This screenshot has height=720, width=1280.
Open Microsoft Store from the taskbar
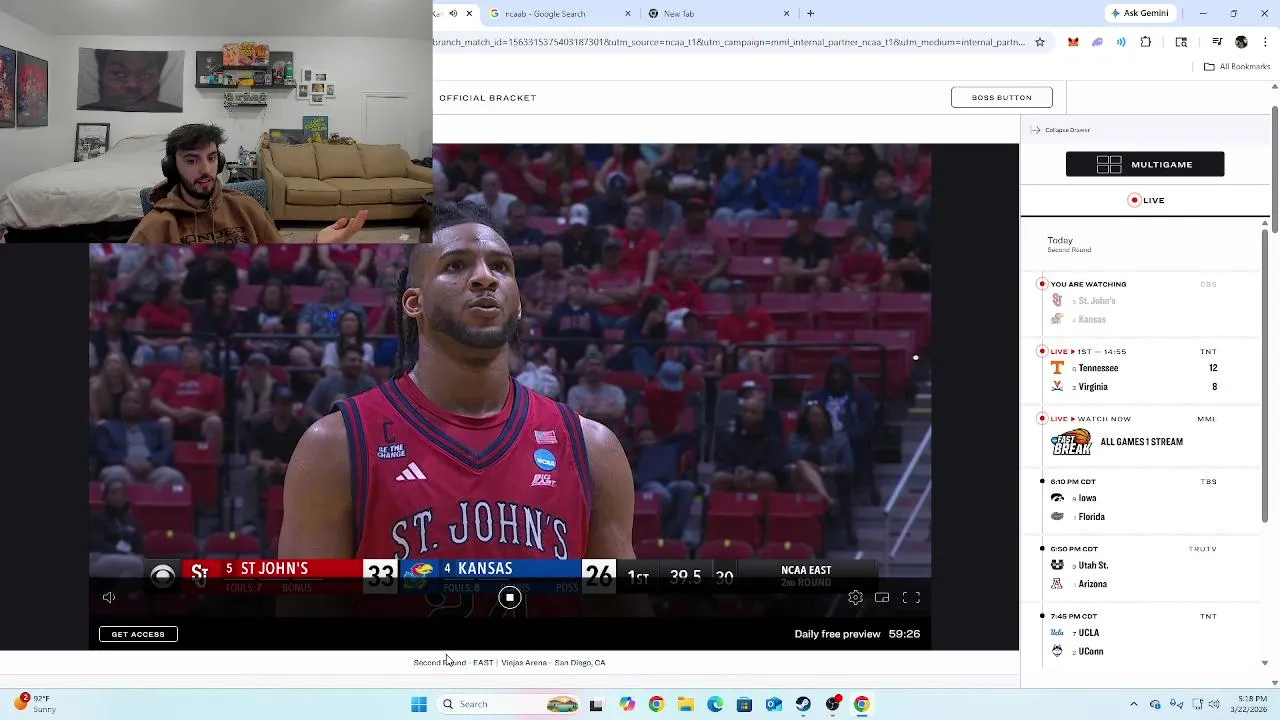[x=744, y=704]
